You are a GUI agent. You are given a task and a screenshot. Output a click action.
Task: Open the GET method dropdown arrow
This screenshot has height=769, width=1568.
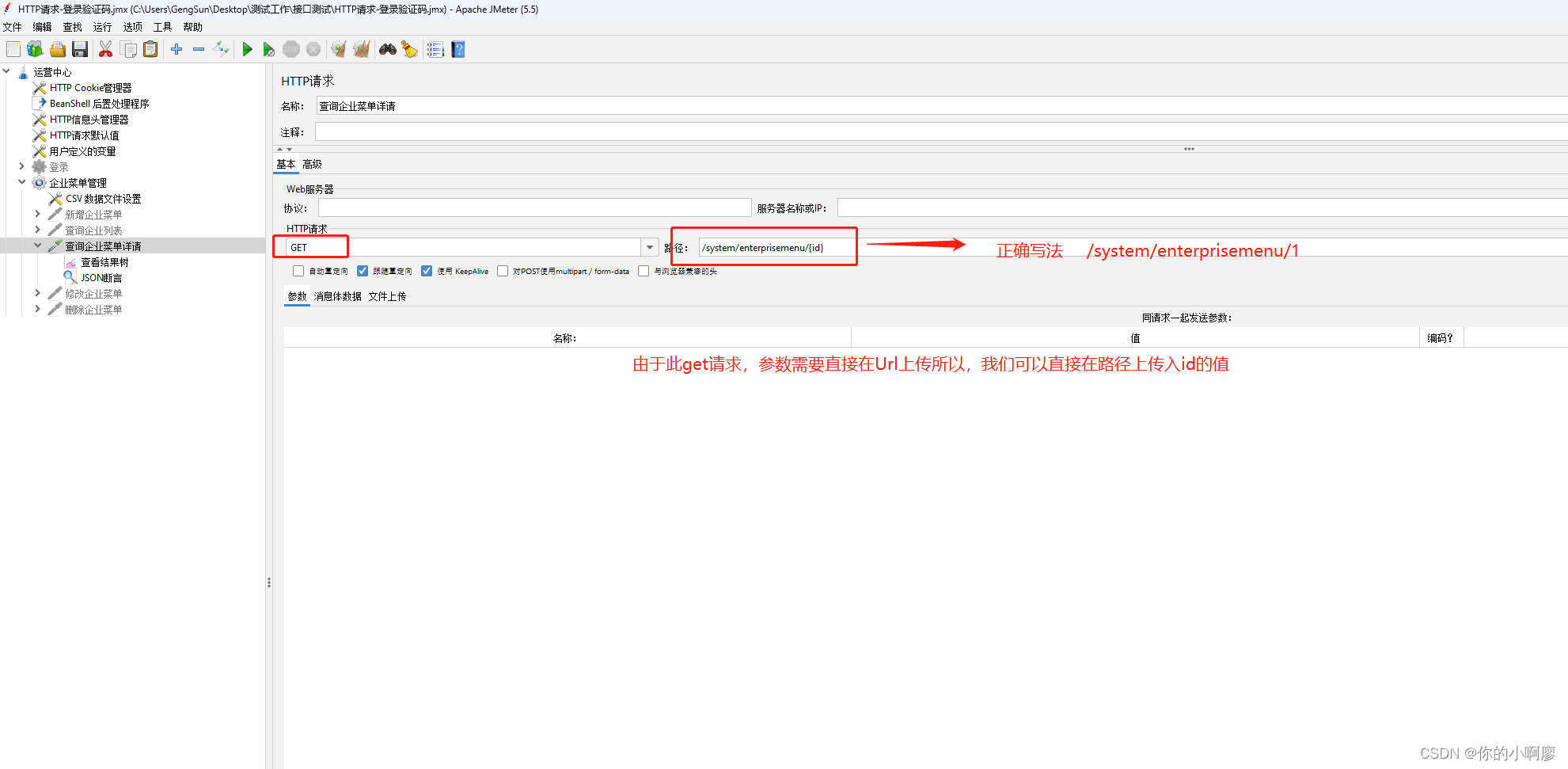pyautogui.click(x=650, y=247)
